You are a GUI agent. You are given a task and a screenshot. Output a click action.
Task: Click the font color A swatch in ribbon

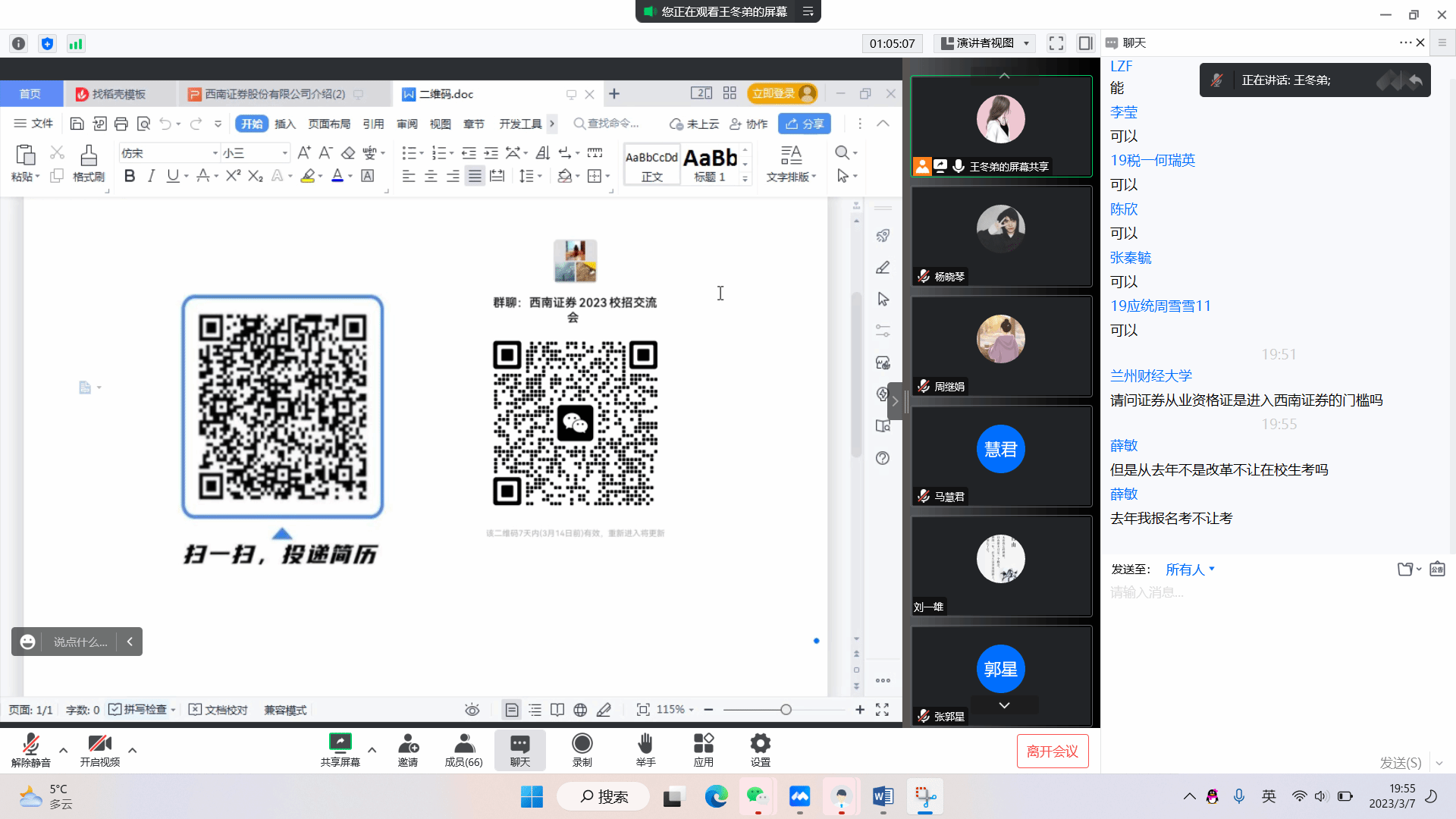point(337,176)
